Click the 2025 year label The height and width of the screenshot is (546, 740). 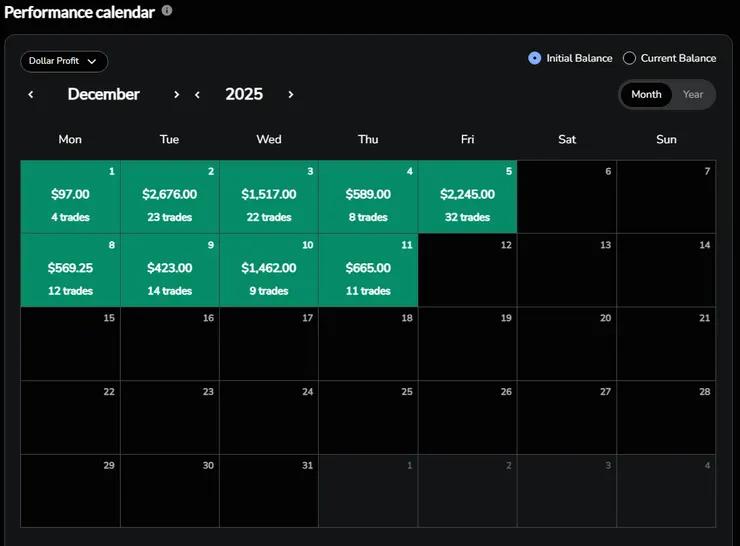[244, 95]
